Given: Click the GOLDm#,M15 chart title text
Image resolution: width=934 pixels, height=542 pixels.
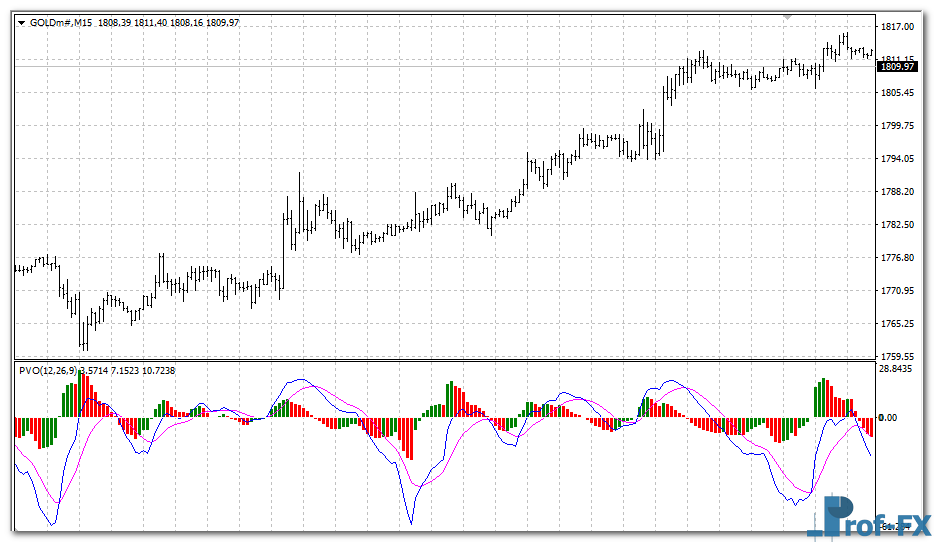Looking at the screenshot, I should (x=61, y=22).
